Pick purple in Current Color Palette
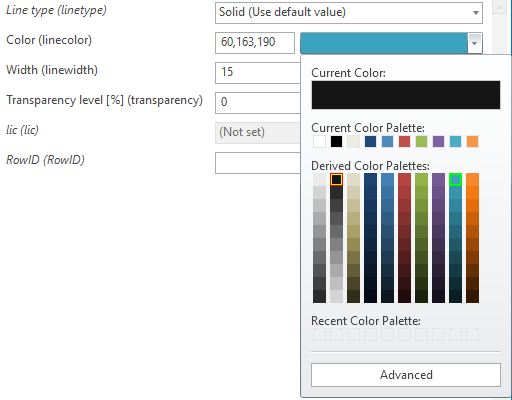This screenshot has width=512, height=400. 438,142
